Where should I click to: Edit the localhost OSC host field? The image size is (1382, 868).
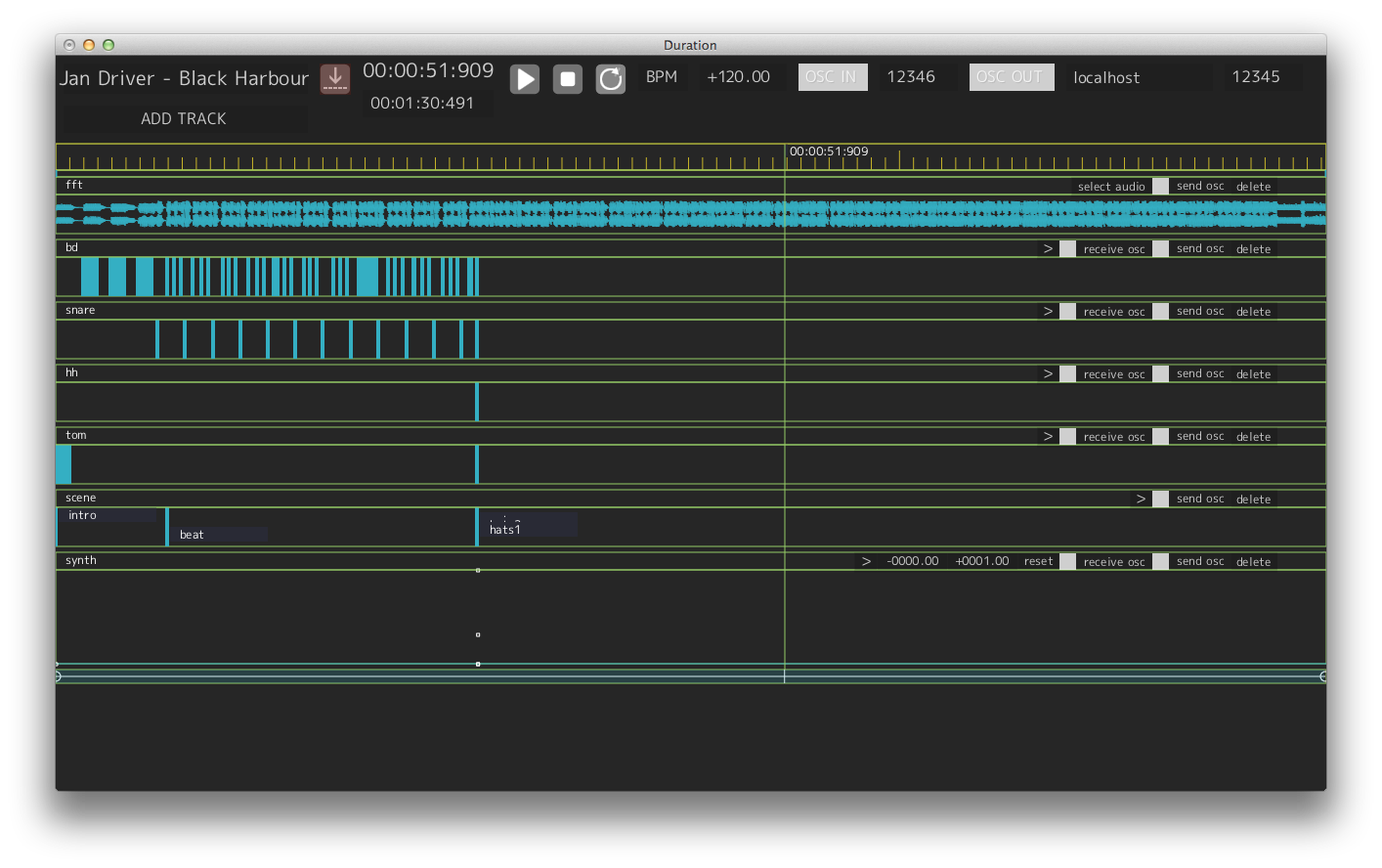point(1139,77)
